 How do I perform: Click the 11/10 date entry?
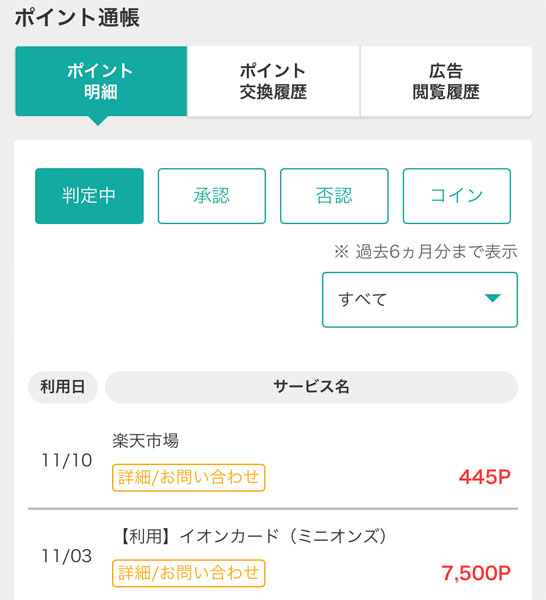pyautogui.click(x=67, y=460)
